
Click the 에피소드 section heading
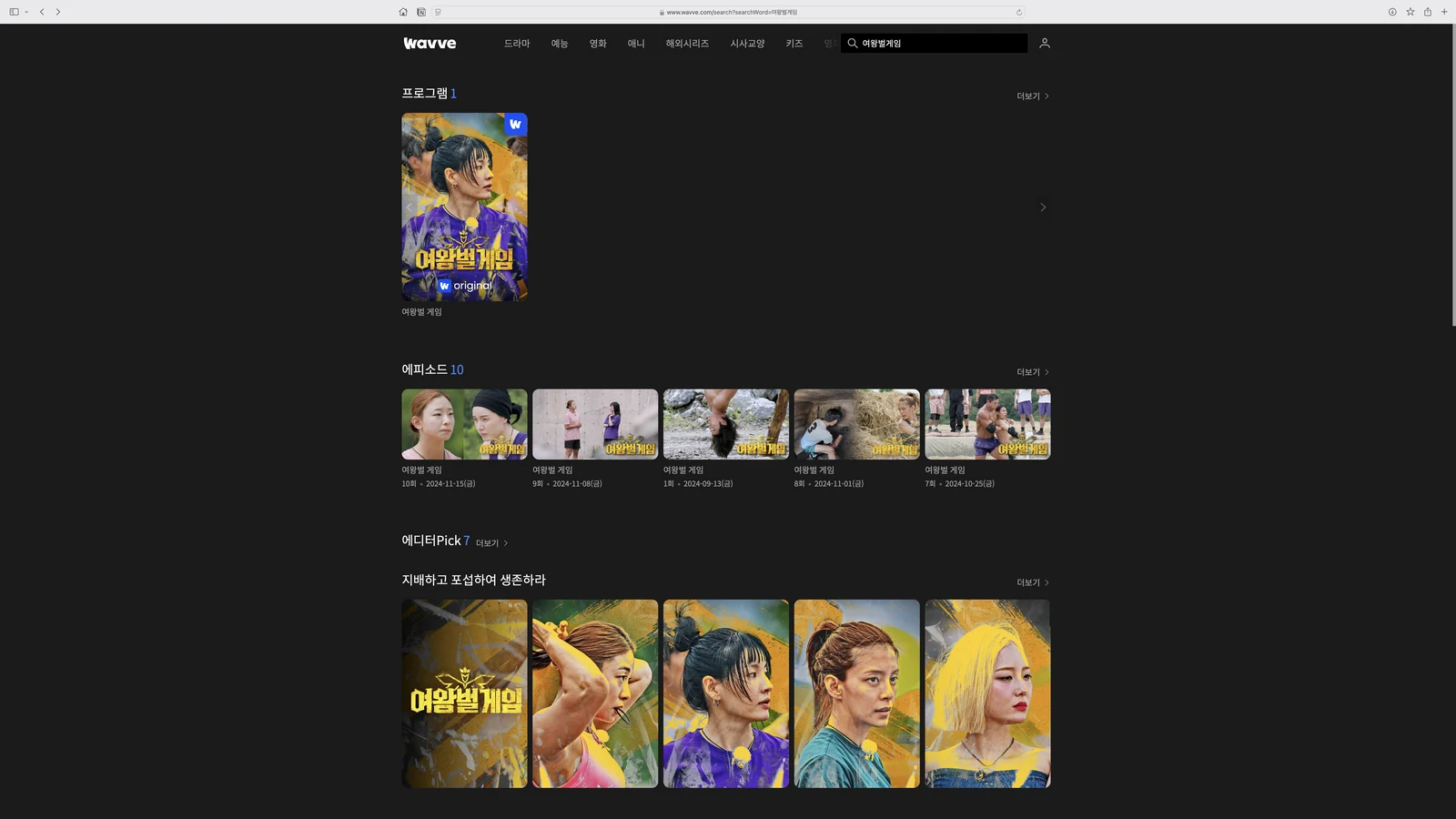[x=425, y=369]
